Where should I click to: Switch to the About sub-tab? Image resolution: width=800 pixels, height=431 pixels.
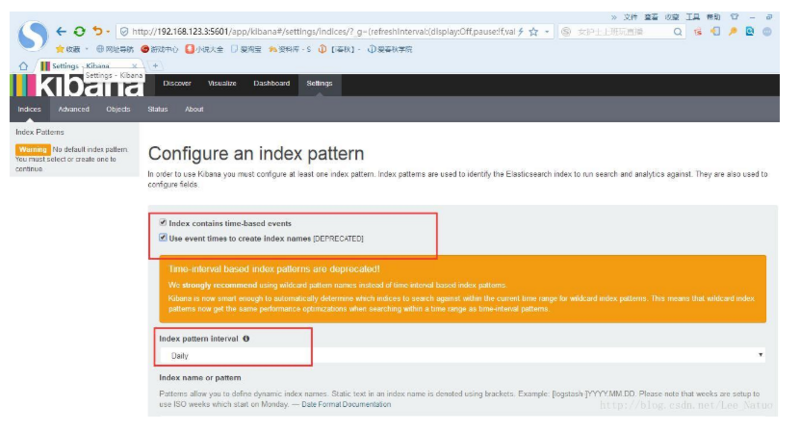(194, 109)
